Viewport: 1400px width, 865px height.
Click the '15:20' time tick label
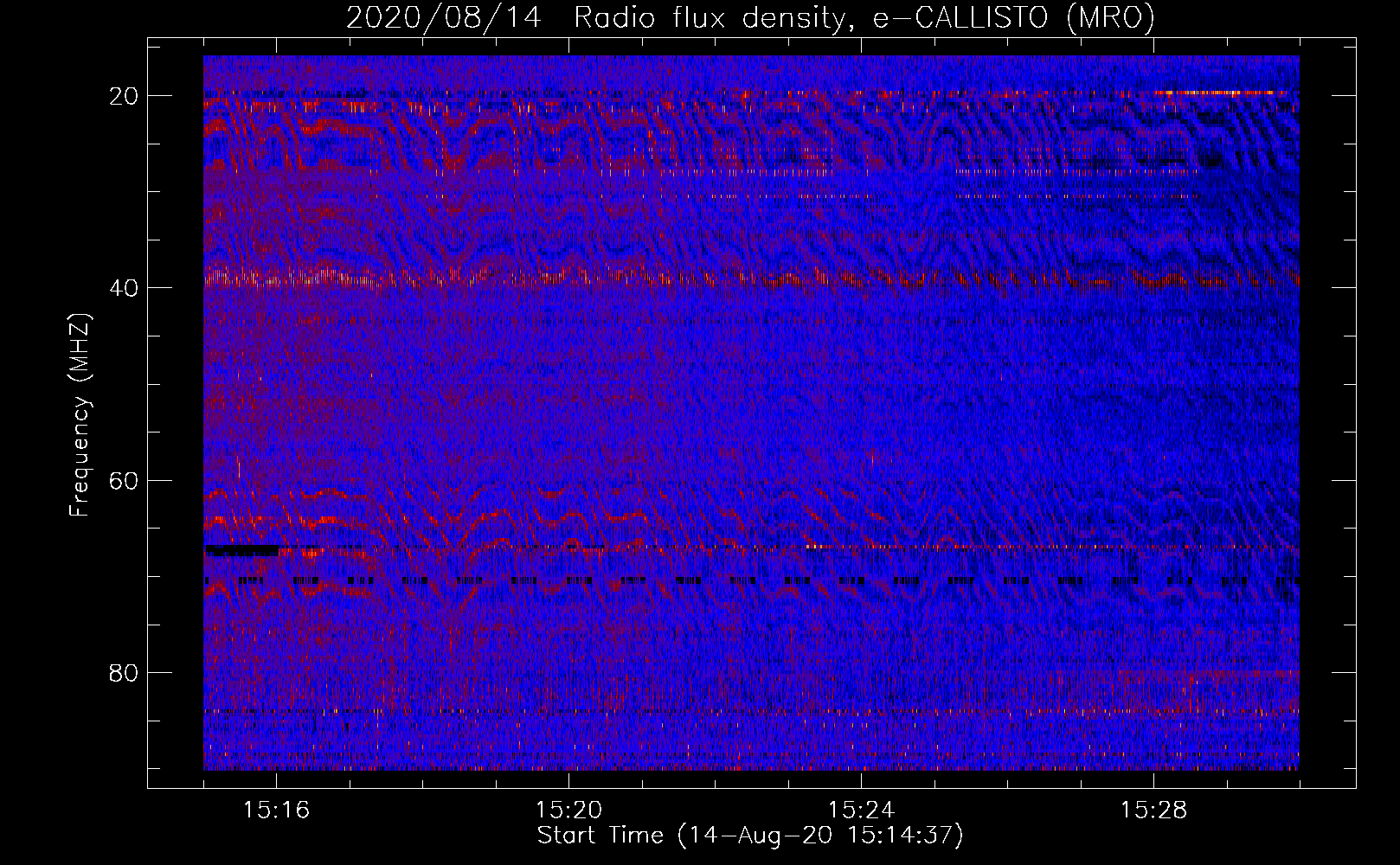click(x=568, y=810)
